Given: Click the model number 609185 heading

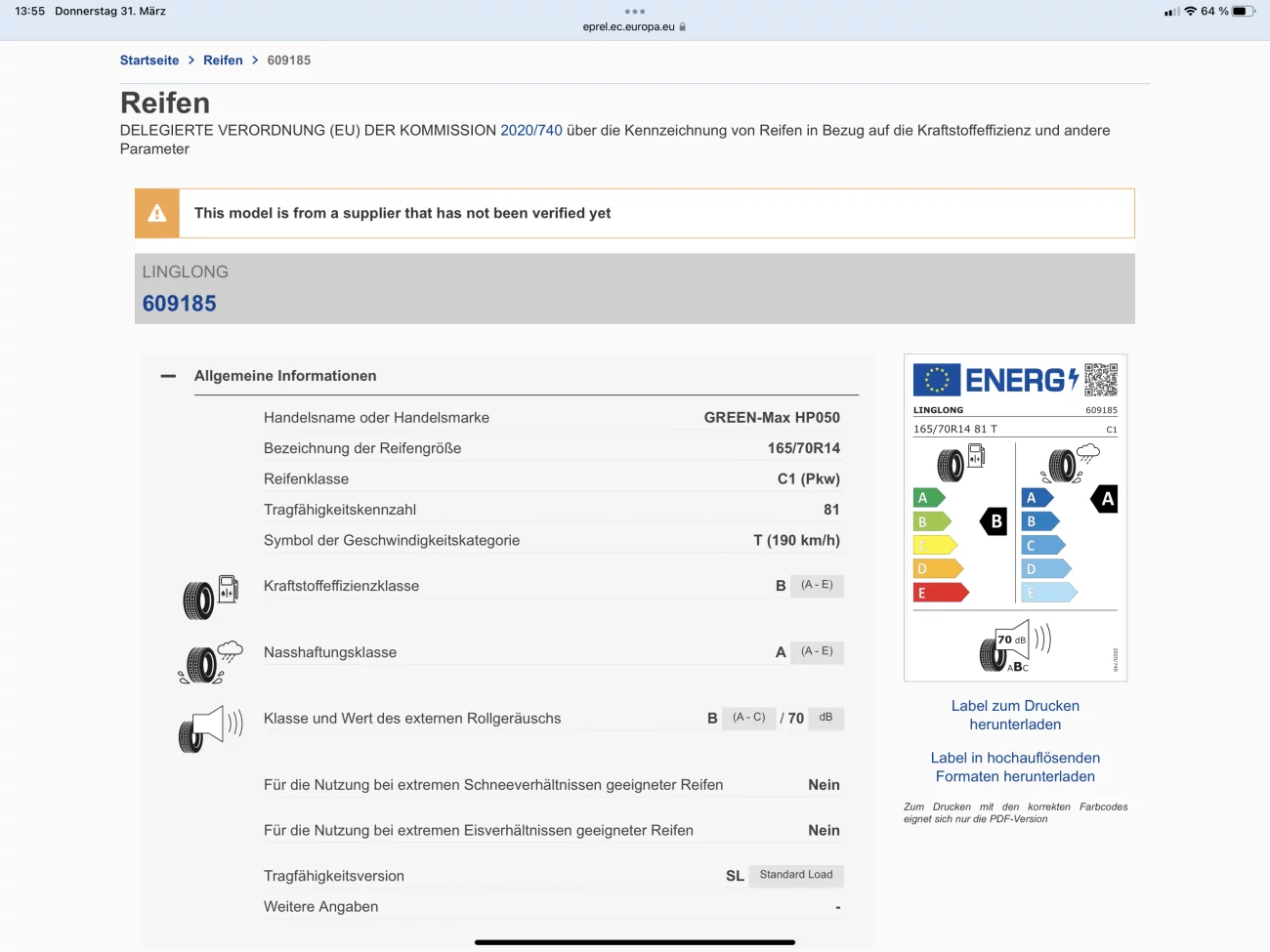Looking at the screenshot, I should 180,304.
